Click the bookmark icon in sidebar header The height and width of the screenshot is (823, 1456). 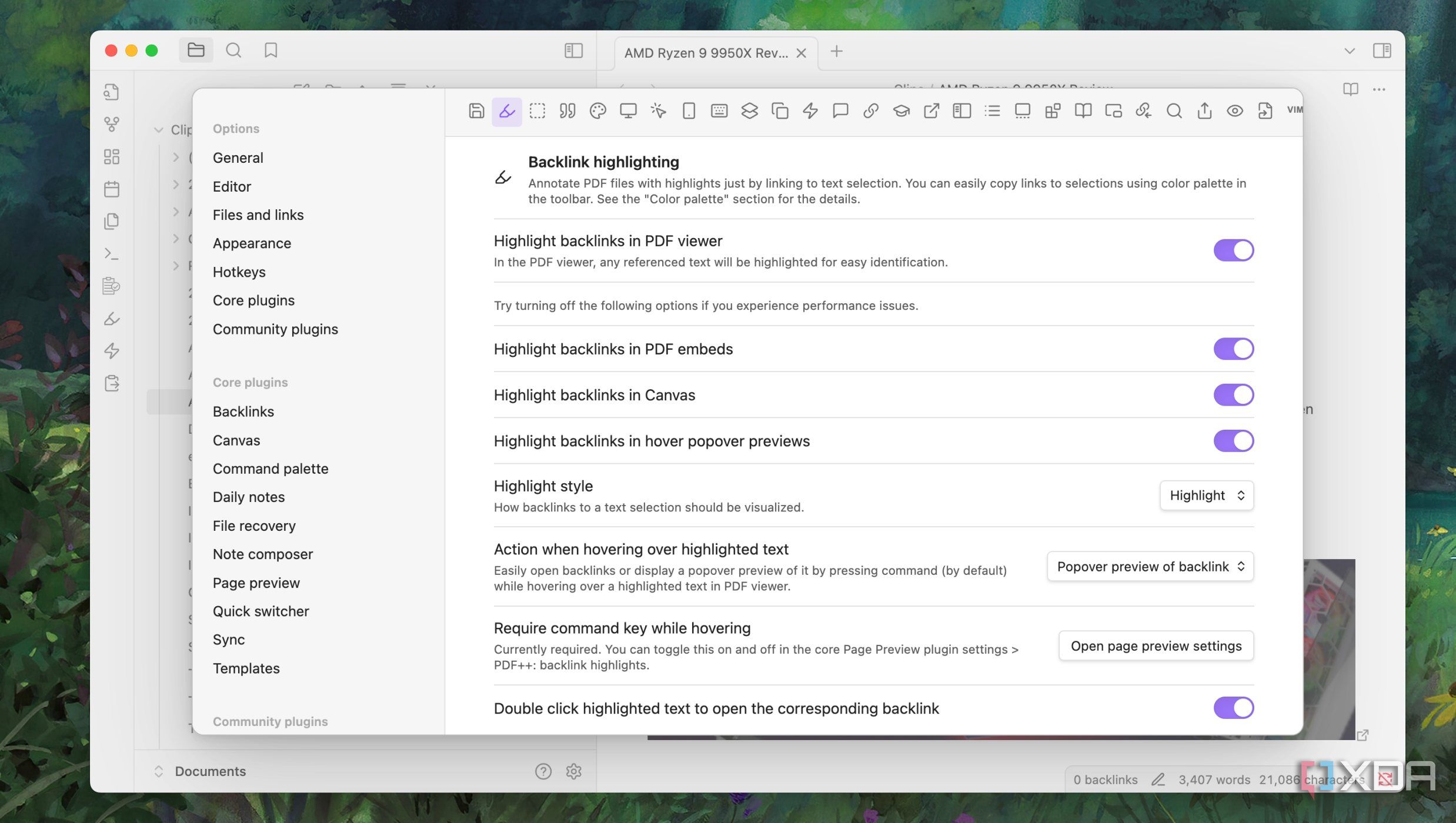point(271,51)
